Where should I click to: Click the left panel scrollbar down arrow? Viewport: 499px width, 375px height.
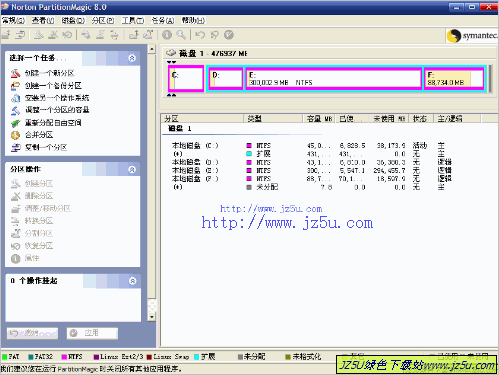pos(152,317)
